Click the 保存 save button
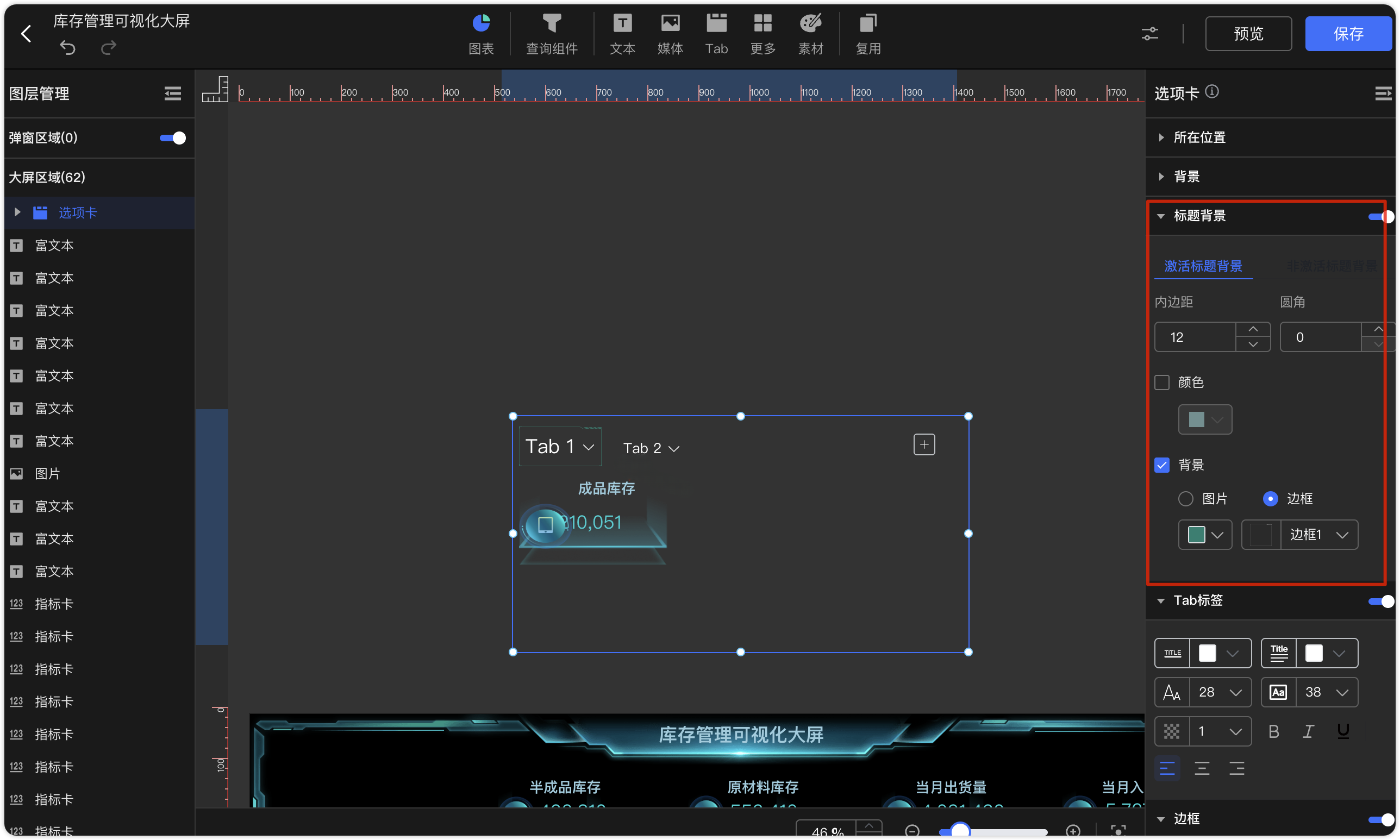Viewport: 1400px width, 840px height. coord(1348,33)
